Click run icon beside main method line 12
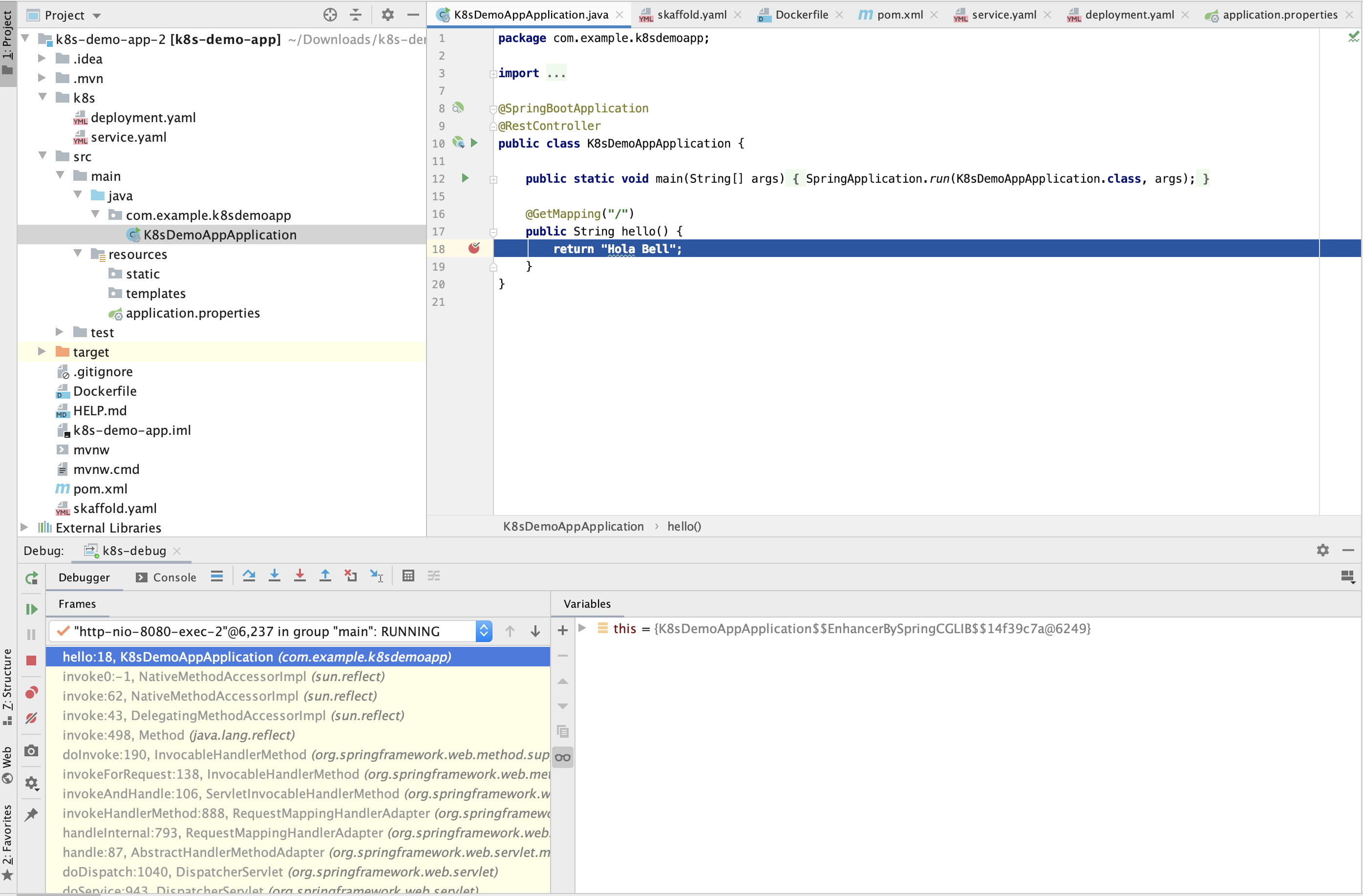 (465, 178)
